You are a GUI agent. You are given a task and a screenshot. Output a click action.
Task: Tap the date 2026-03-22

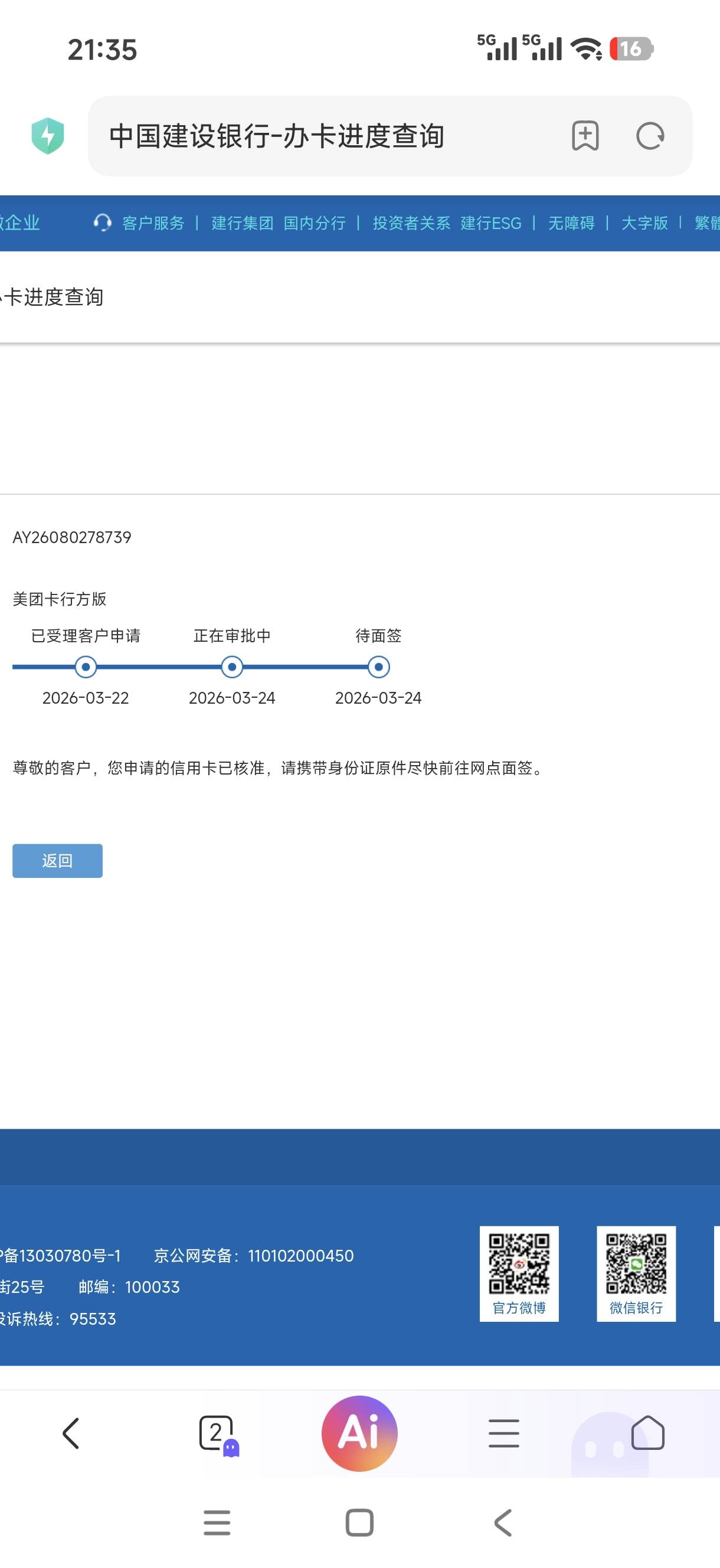(86, 698)
